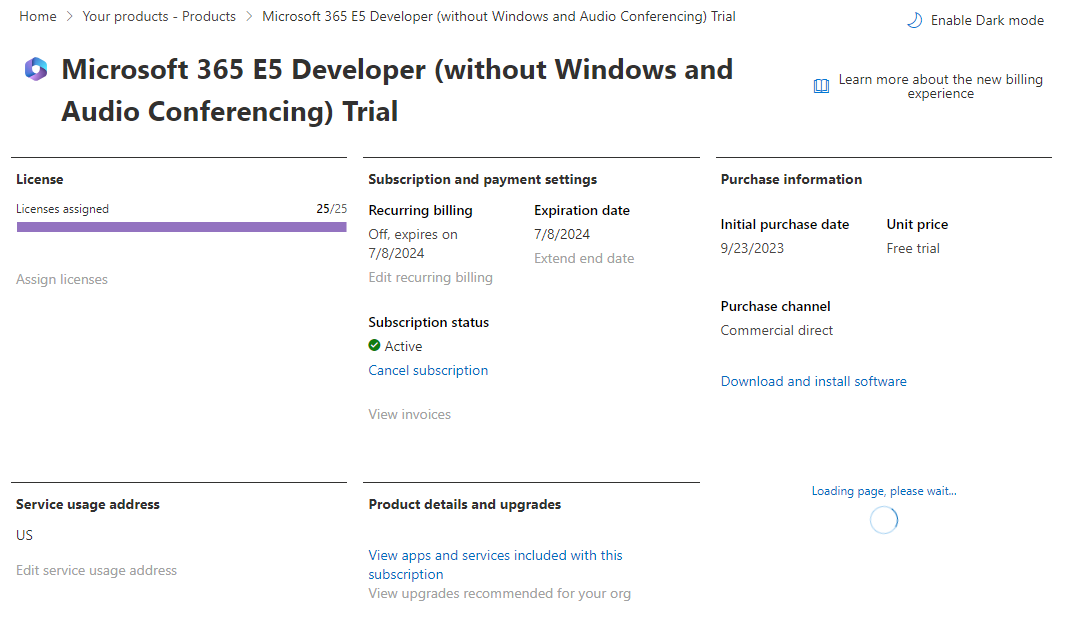This screenshot has width=1070, height=636.
Task: Click the 9/23/2023 purchase date value
Action: pos(752,248)
